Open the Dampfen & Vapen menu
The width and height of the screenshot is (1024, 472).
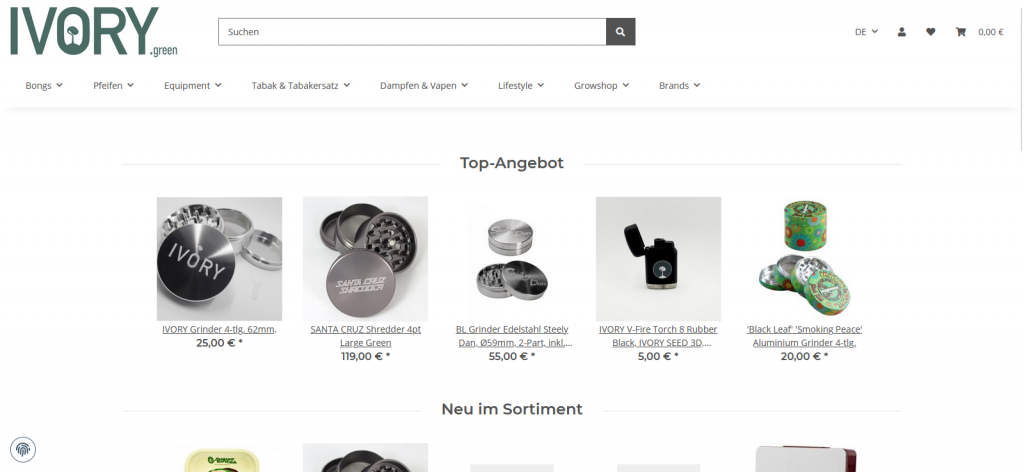[x=424, y=86]
